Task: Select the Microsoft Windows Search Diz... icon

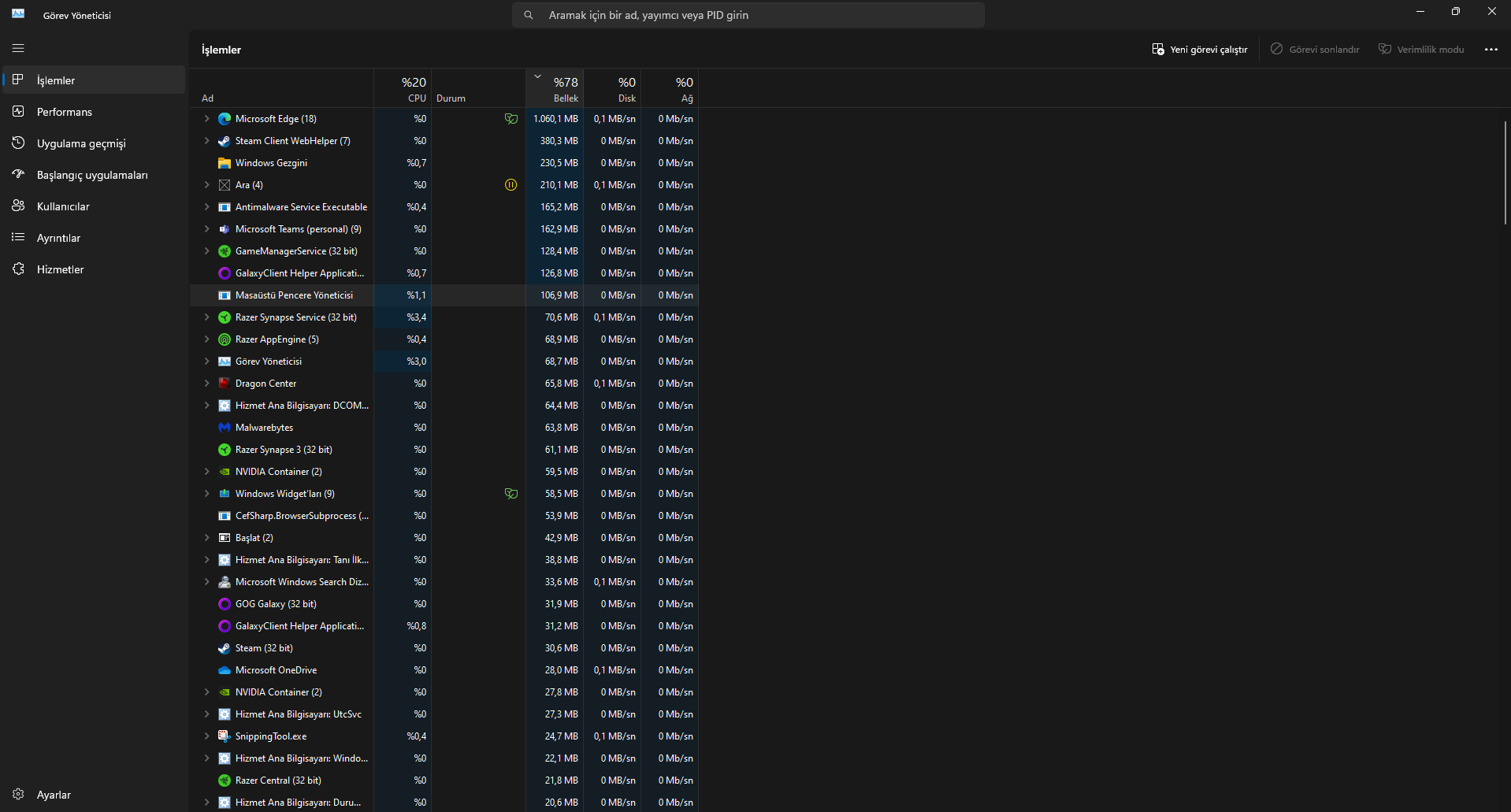Action: click(x=225, y=582)
